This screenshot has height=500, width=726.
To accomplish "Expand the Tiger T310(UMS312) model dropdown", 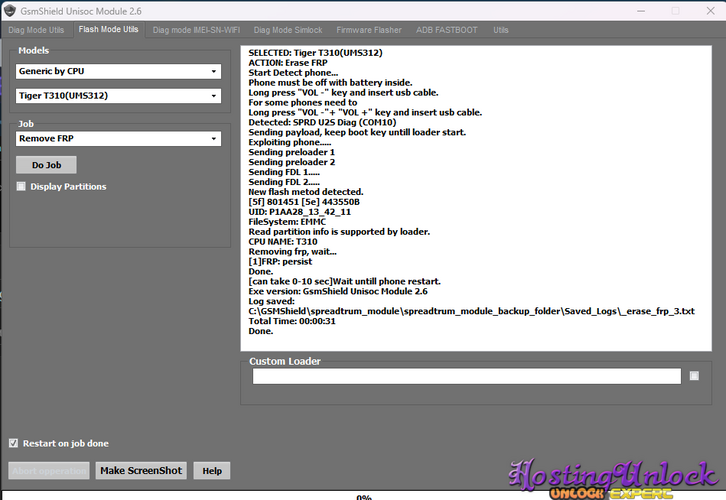I will coord(118,96).
